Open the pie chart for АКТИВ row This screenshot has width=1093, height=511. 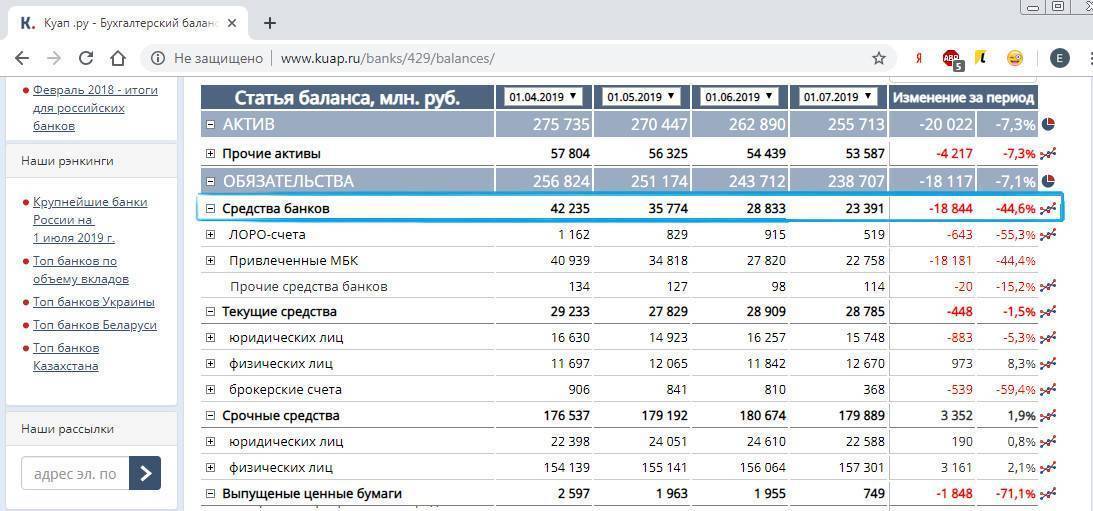(1048, 124)
